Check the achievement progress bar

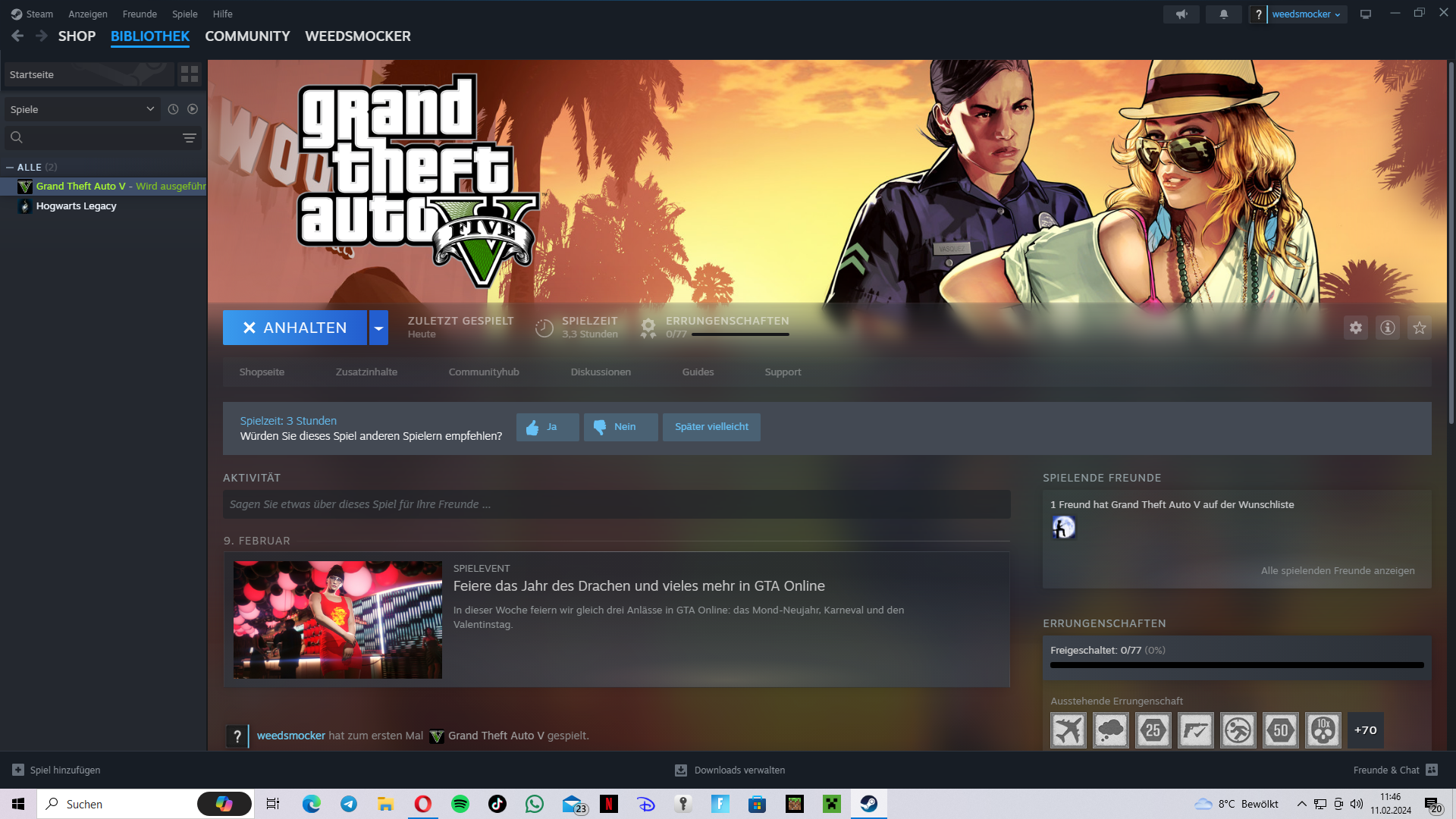pos(1236,665)
